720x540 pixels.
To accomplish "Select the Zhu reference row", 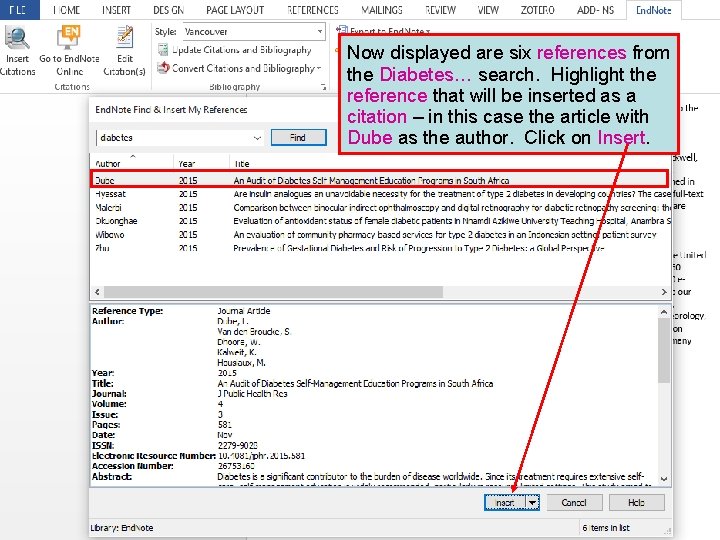I will click(380, 248).
